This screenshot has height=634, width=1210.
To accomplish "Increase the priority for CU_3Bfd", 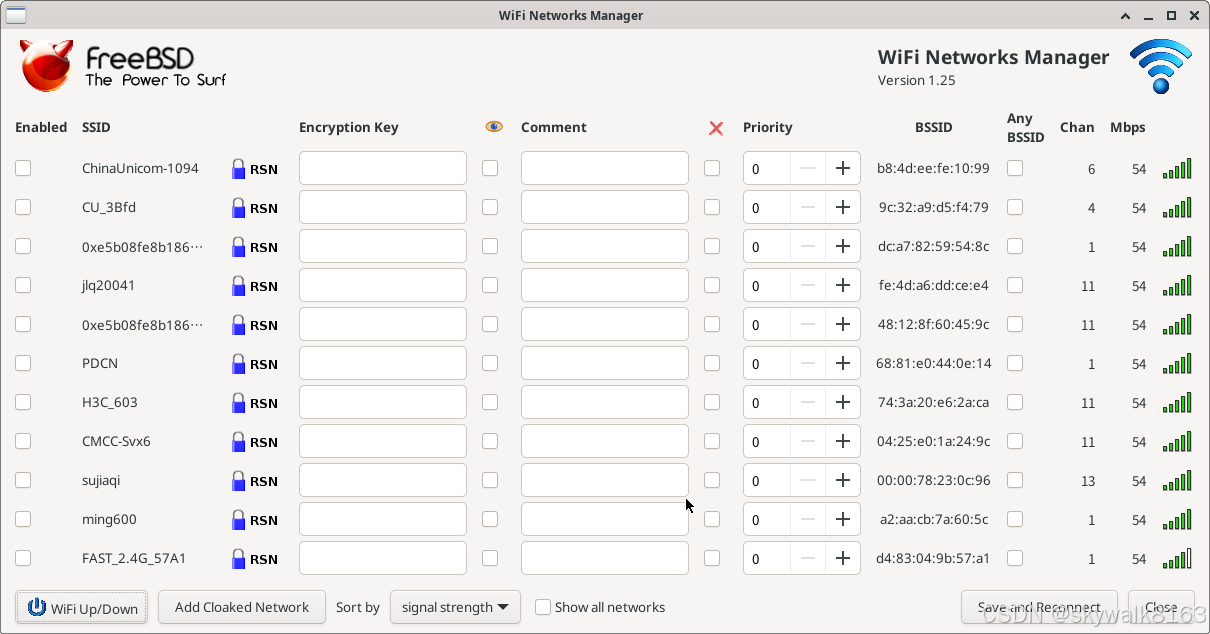I will (x=843, y=207).
